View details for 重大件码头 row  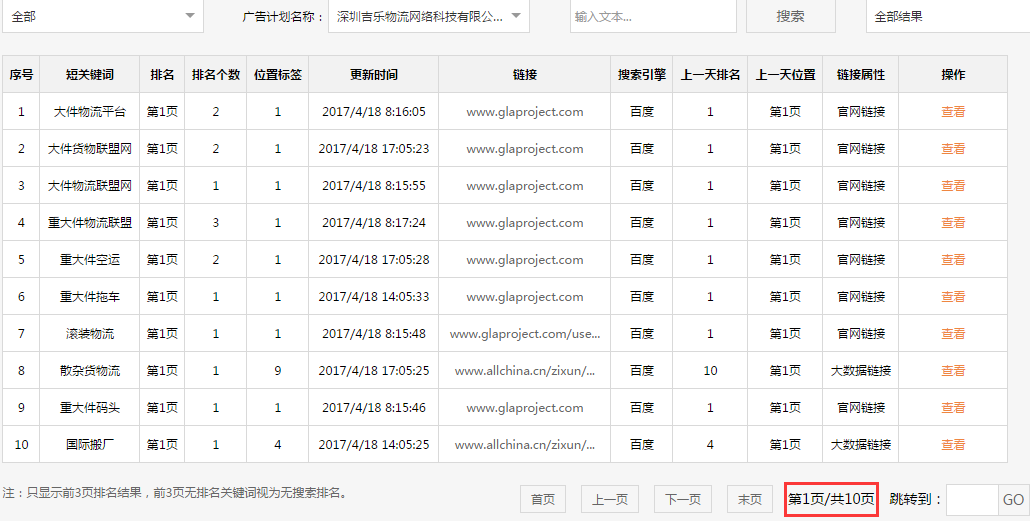click(953, 408)
